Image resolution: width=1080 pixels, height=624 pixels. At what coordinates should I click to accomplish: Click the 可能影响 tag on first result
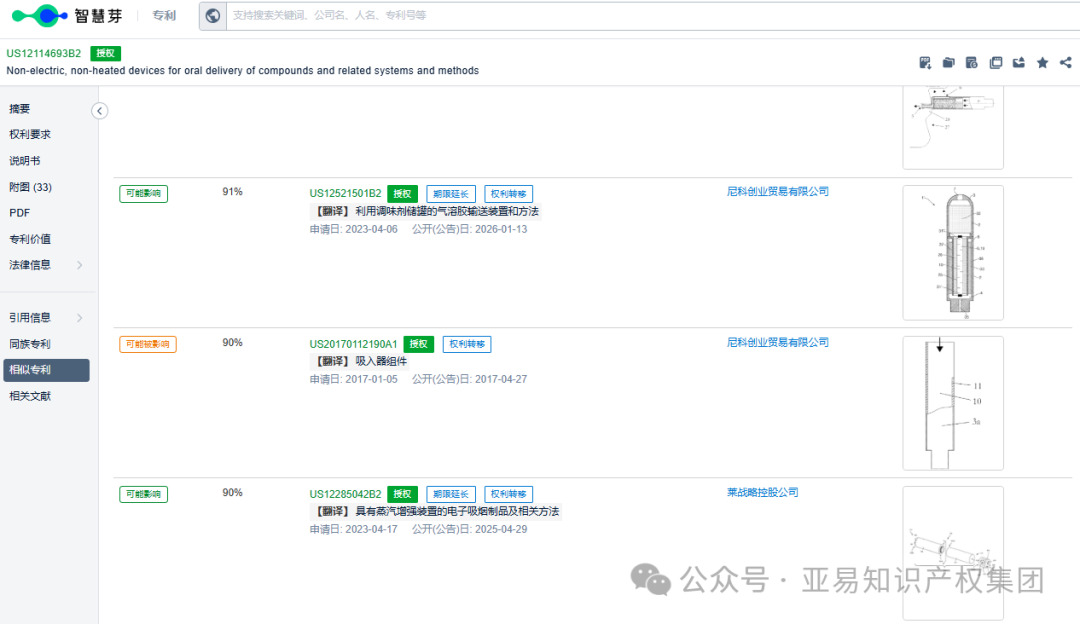tap(143, 193)
